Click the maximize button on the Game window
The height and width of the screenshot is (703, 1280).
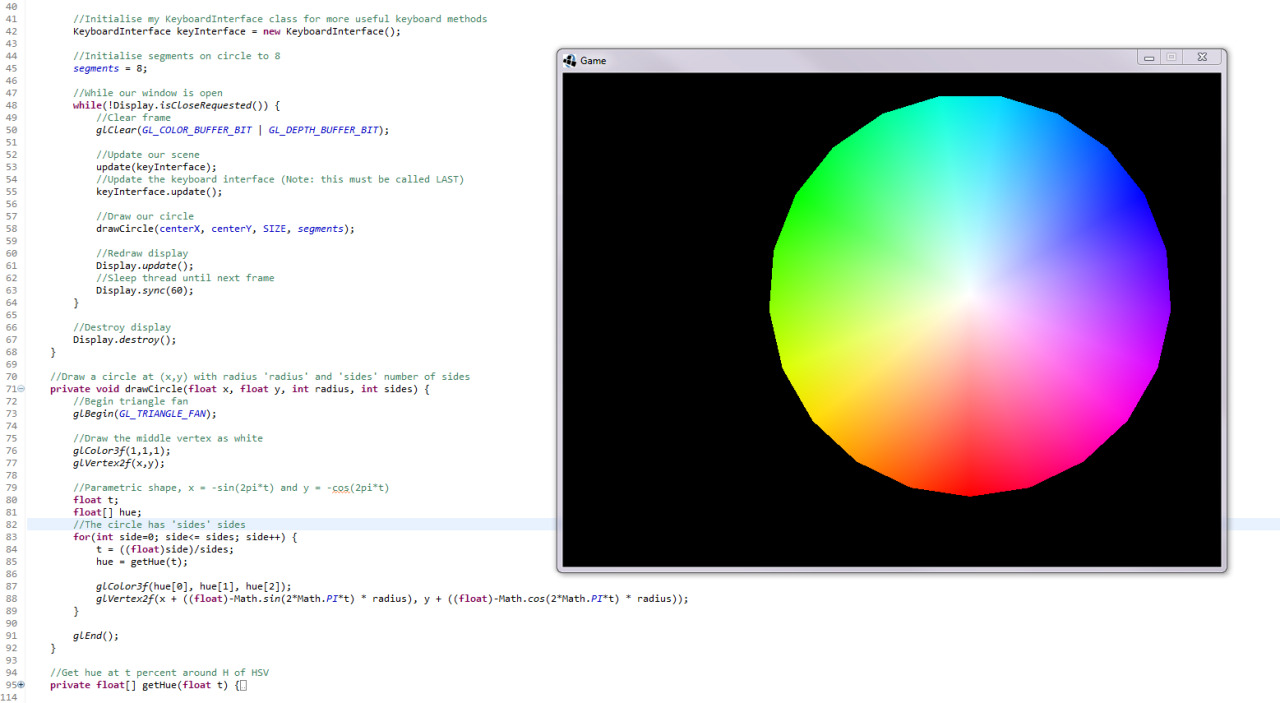coord(1172,57)
